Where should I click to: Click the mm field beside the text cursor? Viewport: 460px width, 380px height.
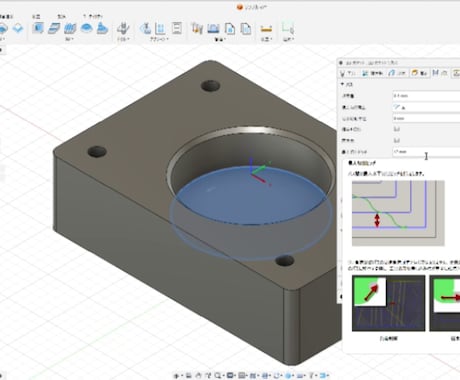(x=426, y=152)
